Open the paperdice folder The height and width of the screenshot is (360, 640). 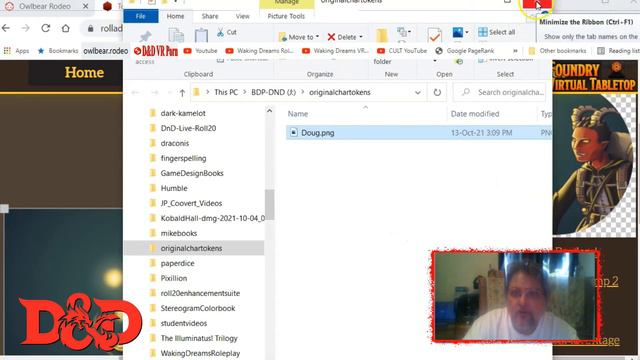click(177, 263)
